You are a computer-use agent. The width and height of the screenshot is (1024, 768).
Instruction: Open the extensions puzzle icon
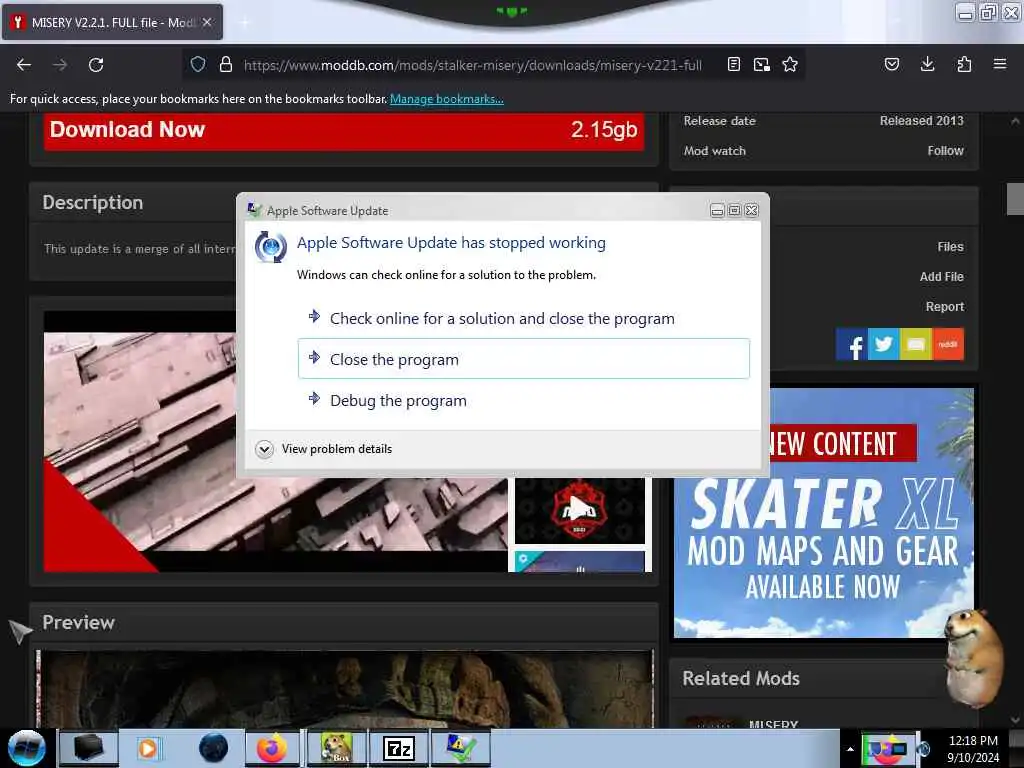click(964, 64)
